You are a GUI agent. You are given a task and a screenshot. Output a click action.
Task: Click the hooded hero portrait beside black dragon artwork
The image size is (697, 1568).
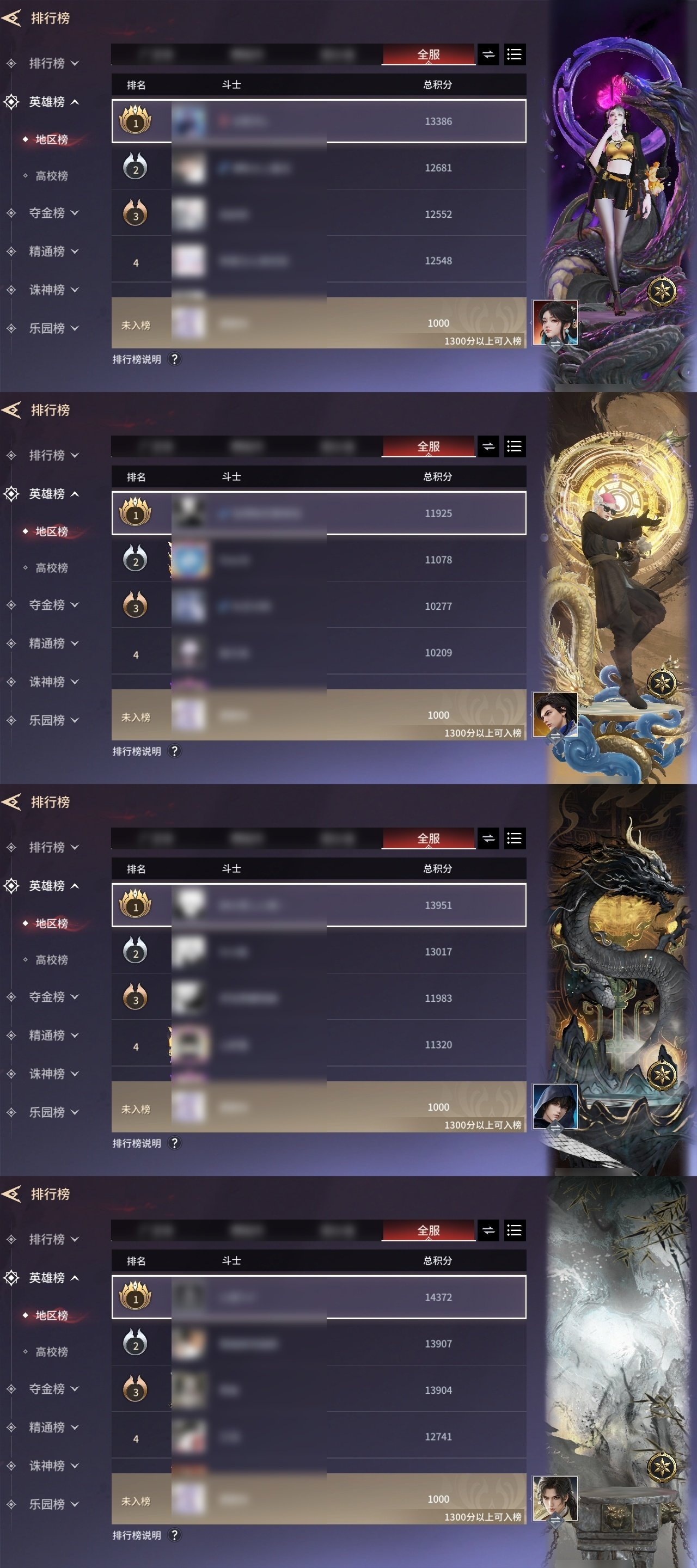click(x=555, y=1107)
